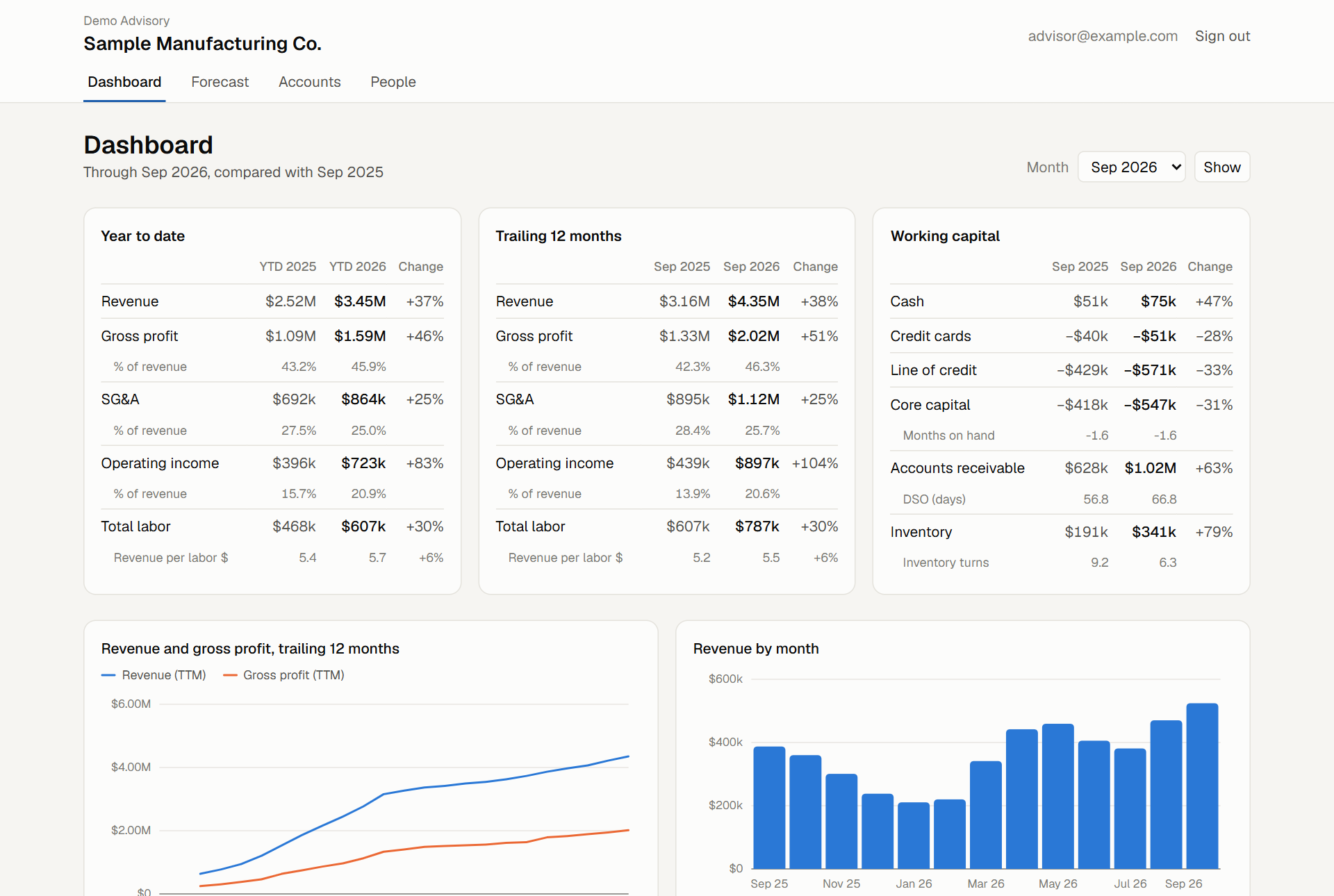Click the Jan 26 bar in Revenue by month
1334x896 pixels.
(914, 836)
